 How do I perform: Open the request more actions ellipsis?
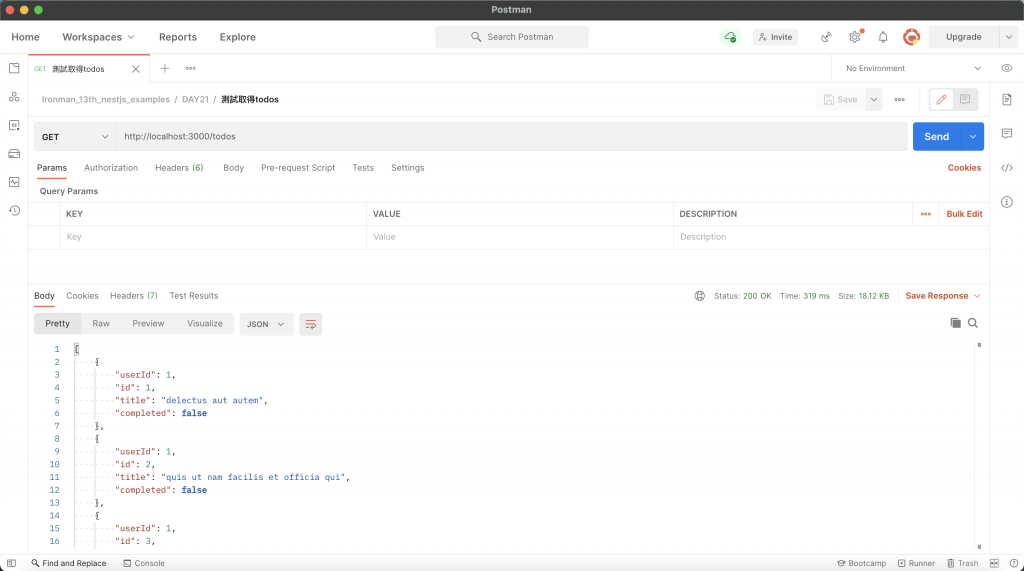click(x=899, y=99)
